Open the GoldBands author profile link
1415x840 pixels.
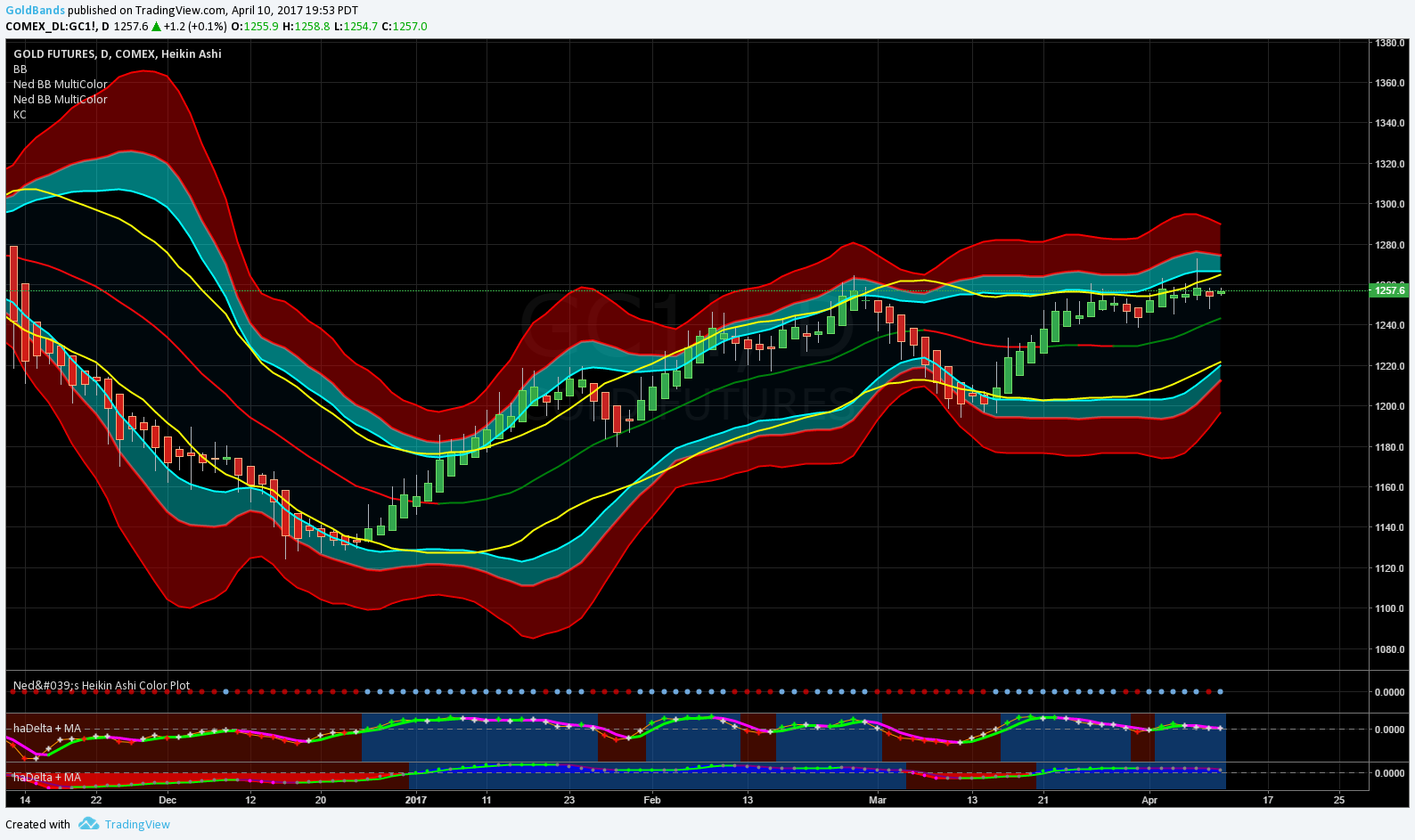pos(36,11)
